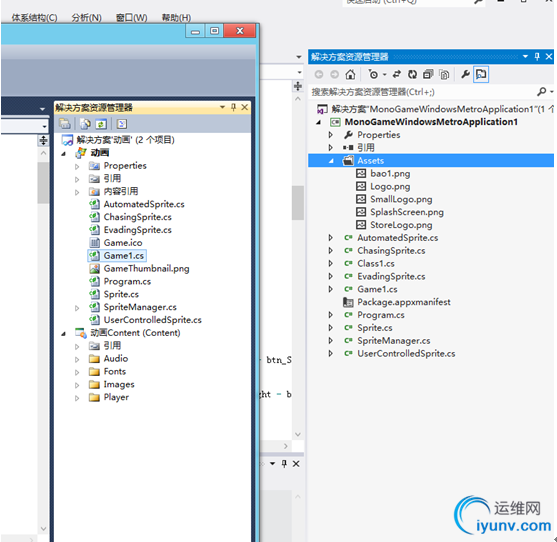Select solution node 解决方案'动画' (2 个项目)
The width and height of the screenshot is (557, 542).
click(x=125, y=140)
